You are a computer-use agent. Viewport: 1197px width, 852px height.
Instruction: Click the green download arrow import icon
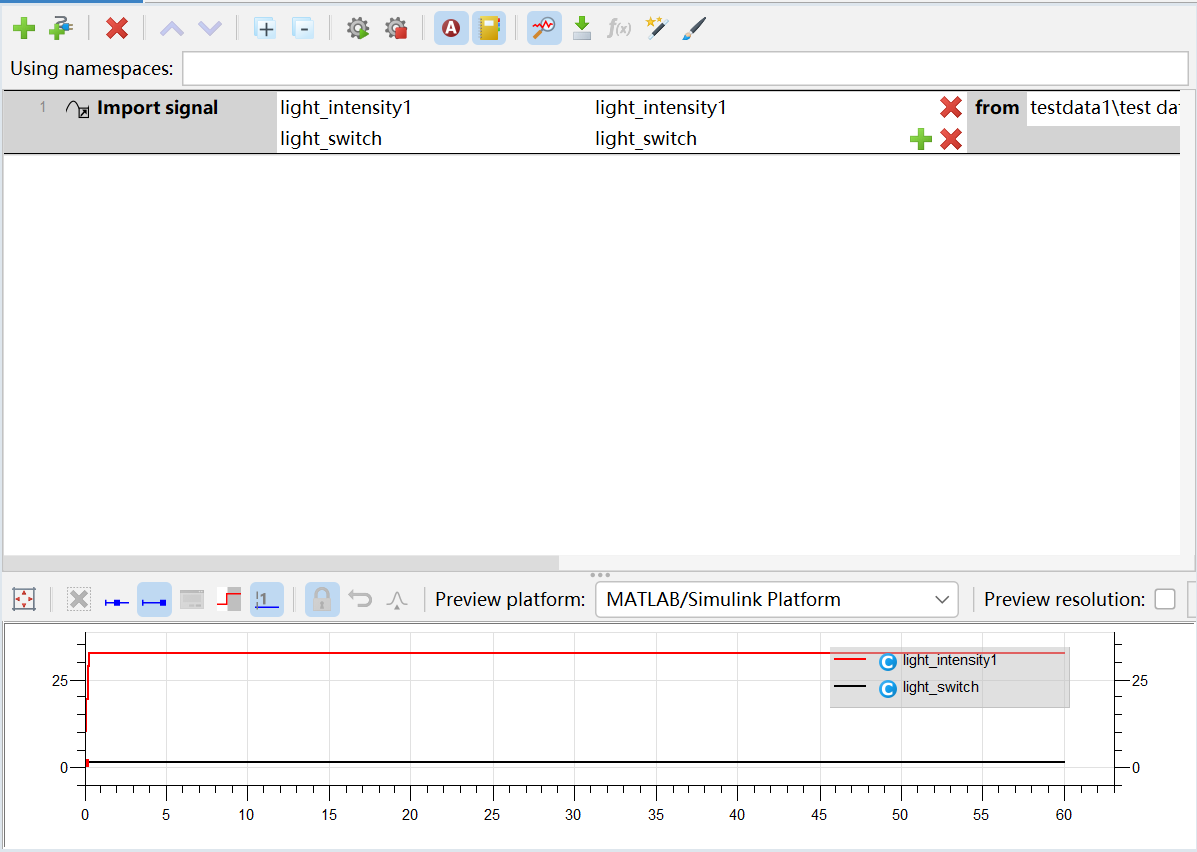click(582, 29)
